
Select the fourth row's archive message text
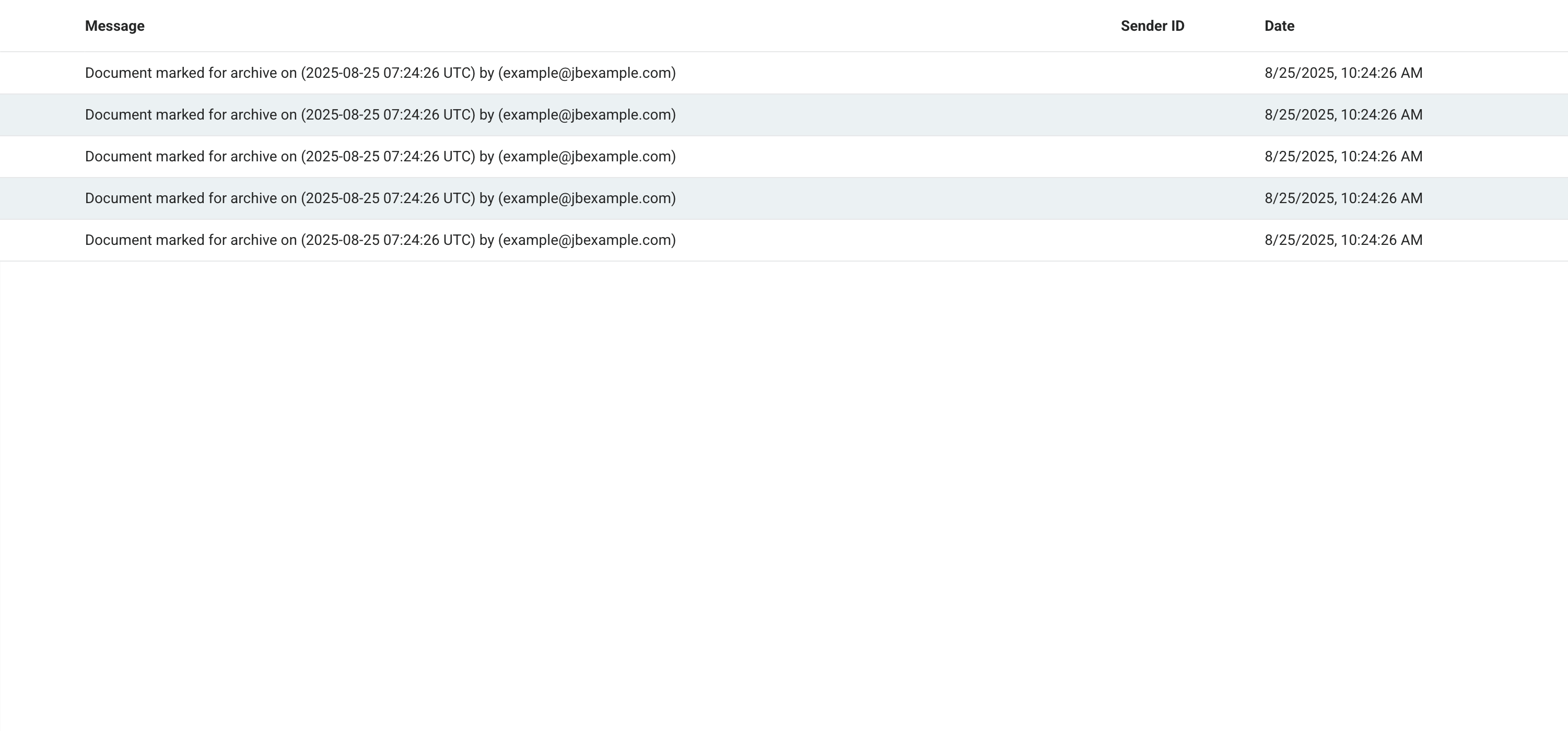(380, 198)
